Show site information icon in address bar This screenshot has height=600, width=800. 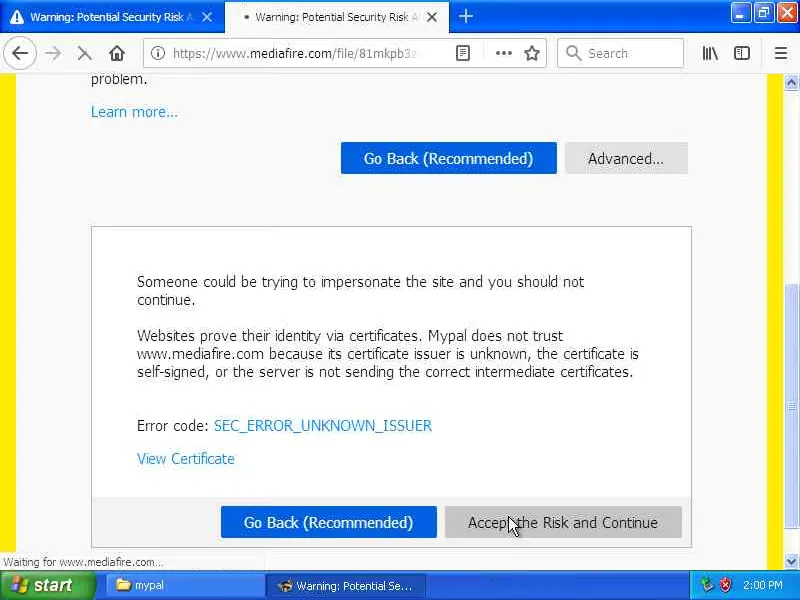coord(158,53)
